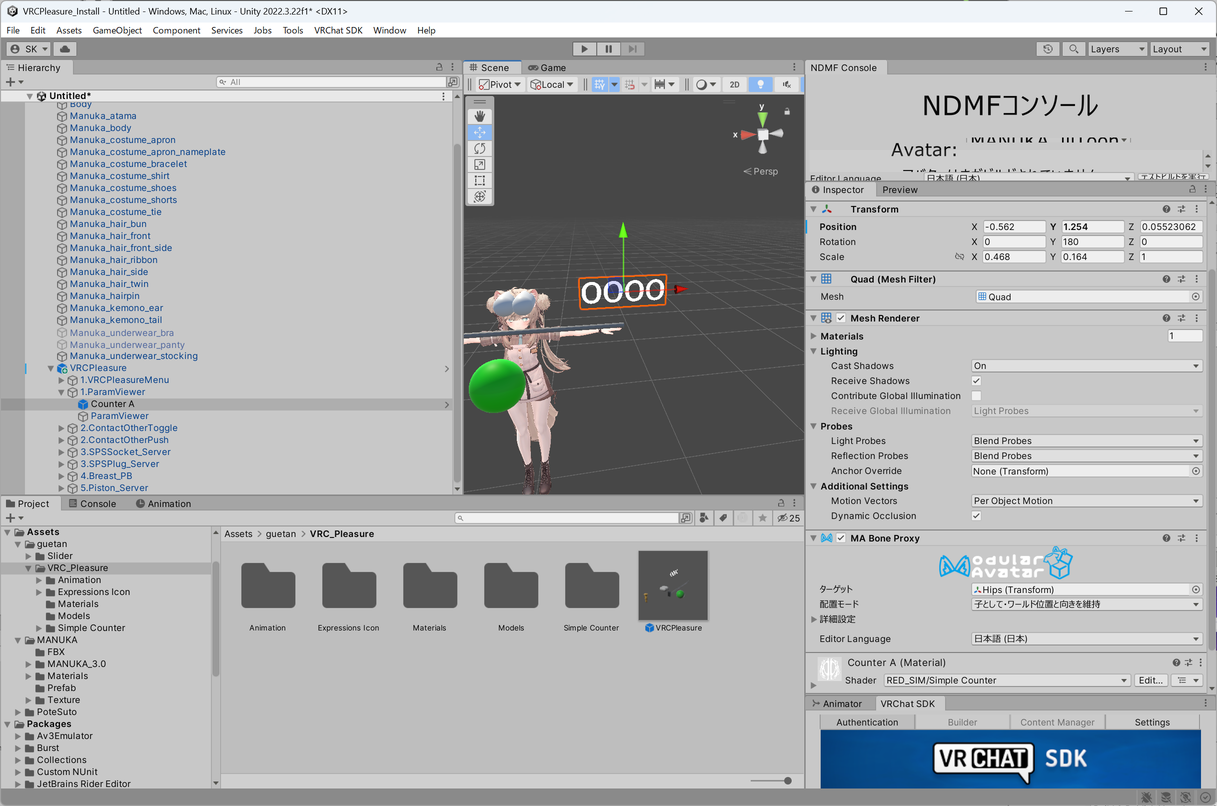The height and width of the screenshot is (806, 1217).
Task: Click the Pause button
Action: click(x=609, y=49)
